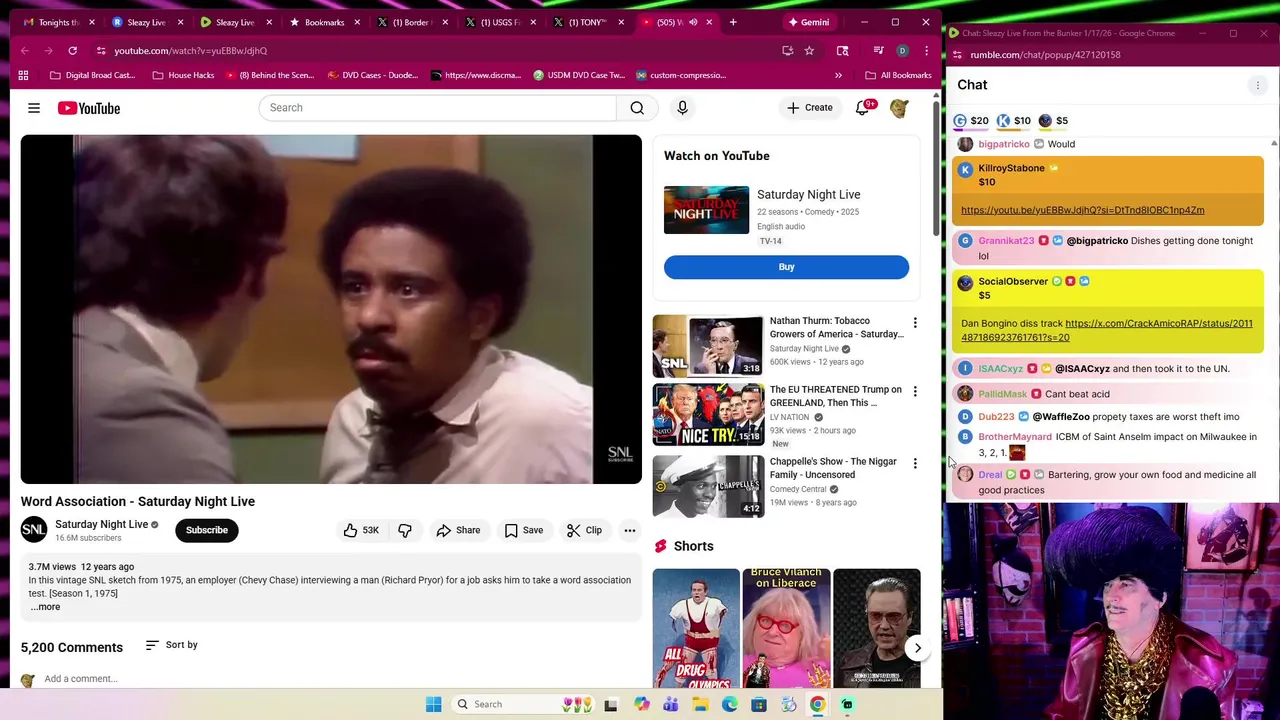Open Copilot from the taskbar
The height and width of the screenshot is (720, 1280).
click(641, 704)
